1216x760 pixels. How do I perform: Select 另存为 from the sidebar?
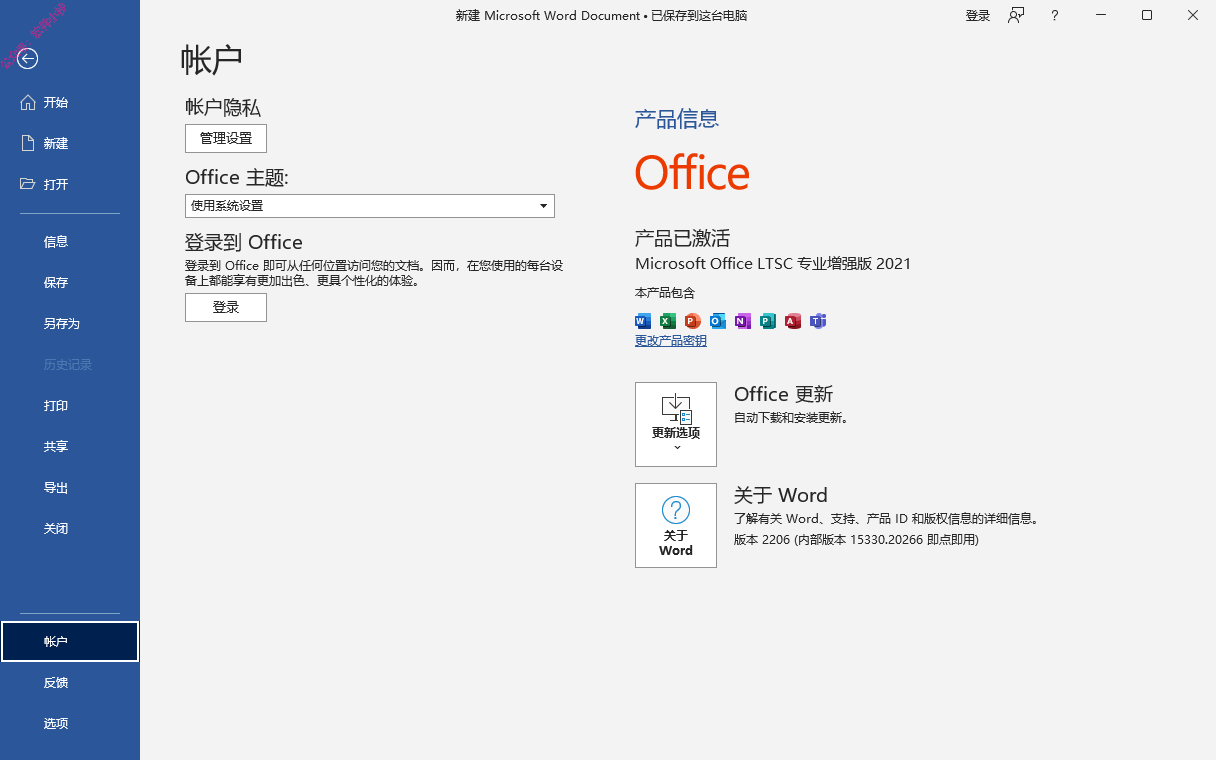tap(70, 323)
